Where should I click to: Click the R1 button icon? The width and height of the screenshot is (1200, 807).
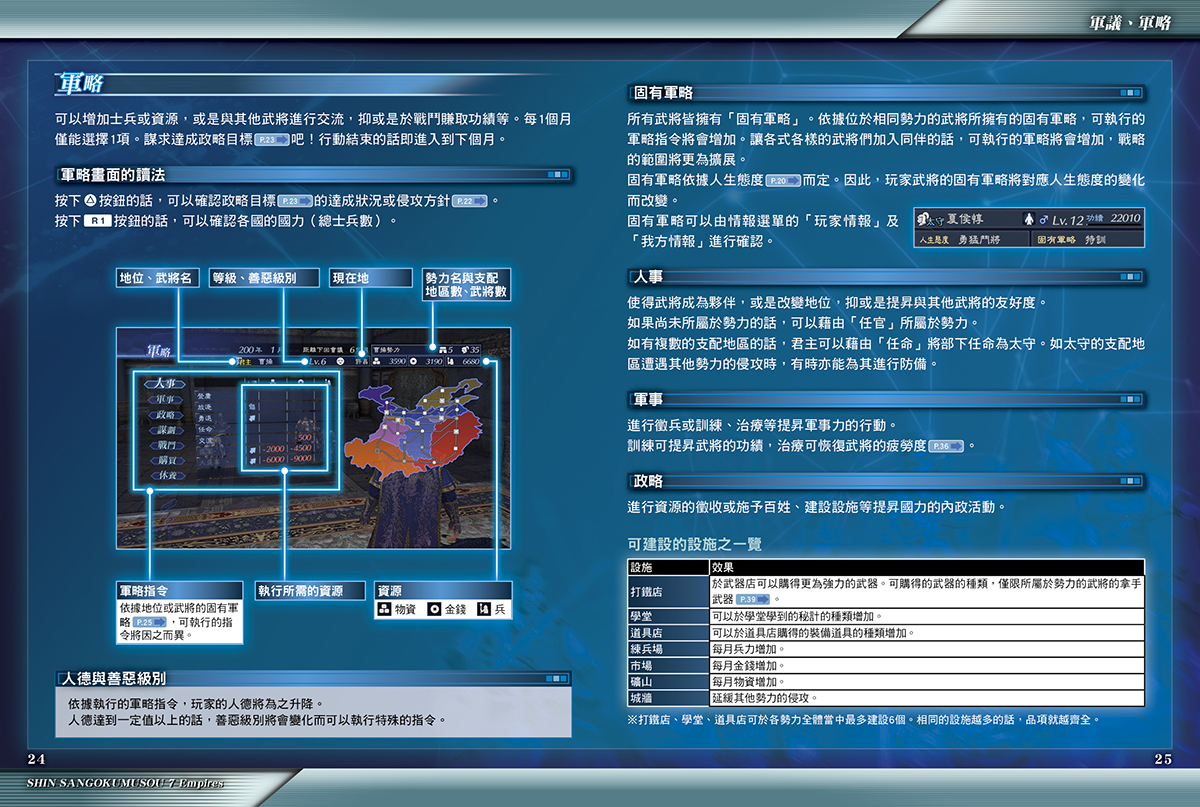click(x=96, y=221)
